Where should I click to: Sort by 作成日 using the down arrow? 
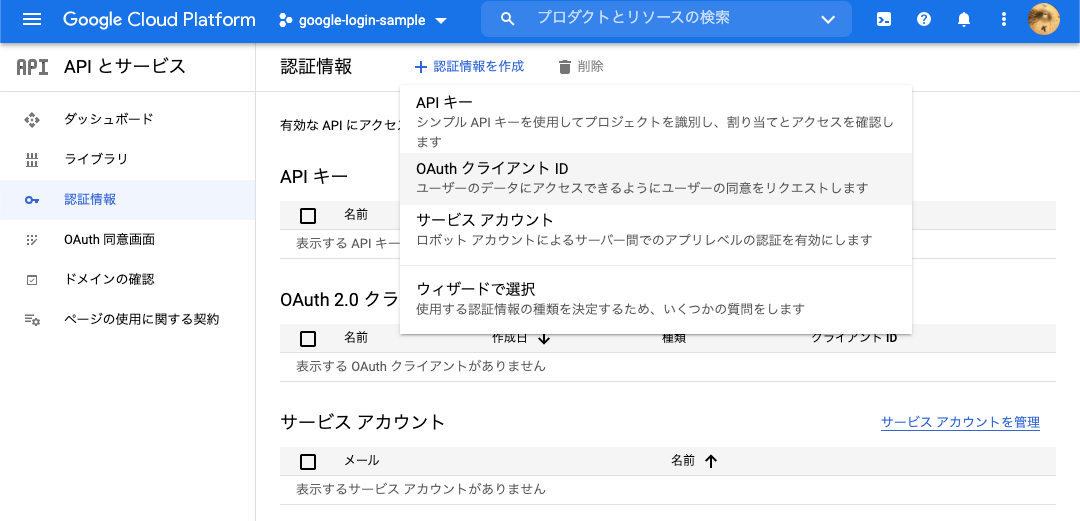point(544,338)
